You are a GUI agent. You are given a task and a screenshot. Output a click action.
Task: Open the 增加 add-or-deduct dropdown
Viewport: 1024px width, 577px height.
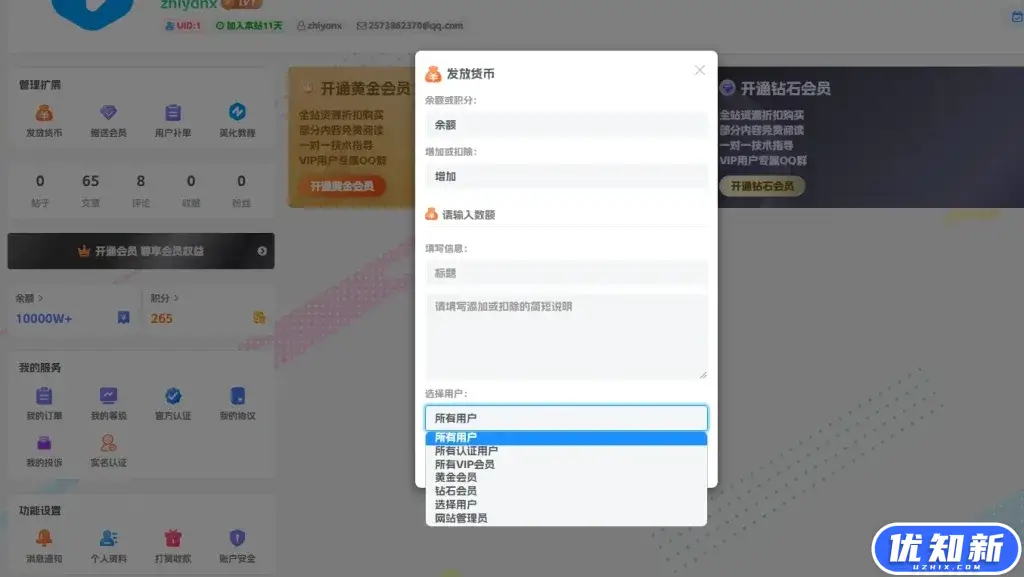[x=566, y=175]
